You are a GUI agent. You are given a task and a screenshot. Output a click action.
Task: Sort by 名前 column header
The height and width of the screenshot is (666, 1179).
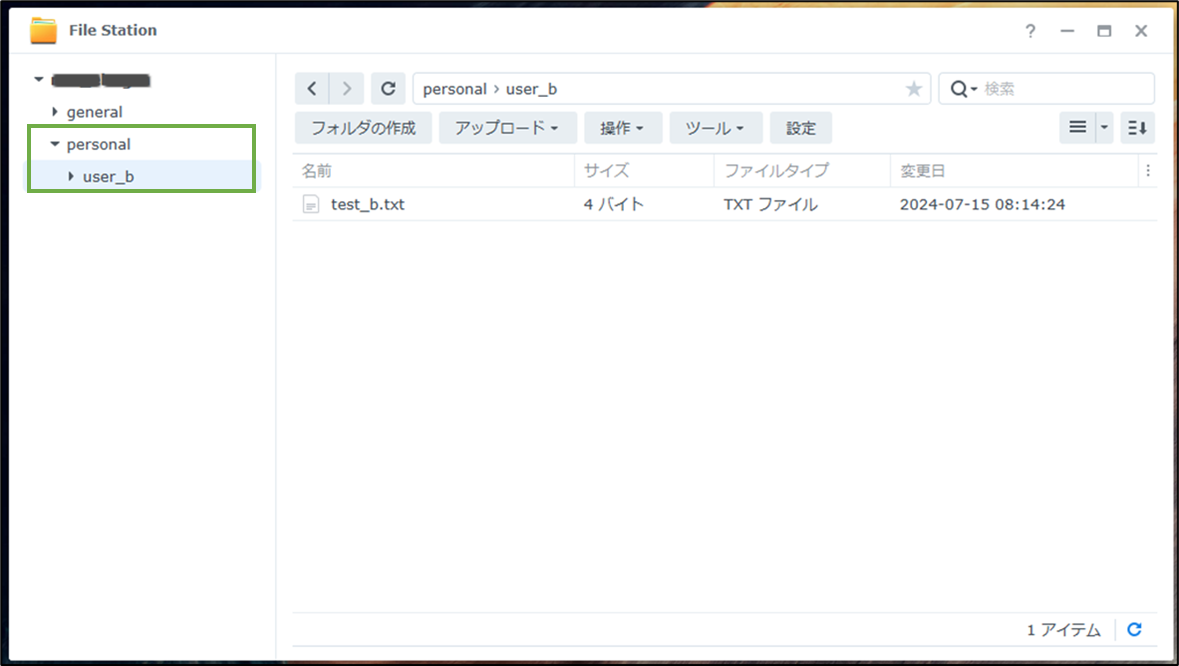[x=317, y=171]
